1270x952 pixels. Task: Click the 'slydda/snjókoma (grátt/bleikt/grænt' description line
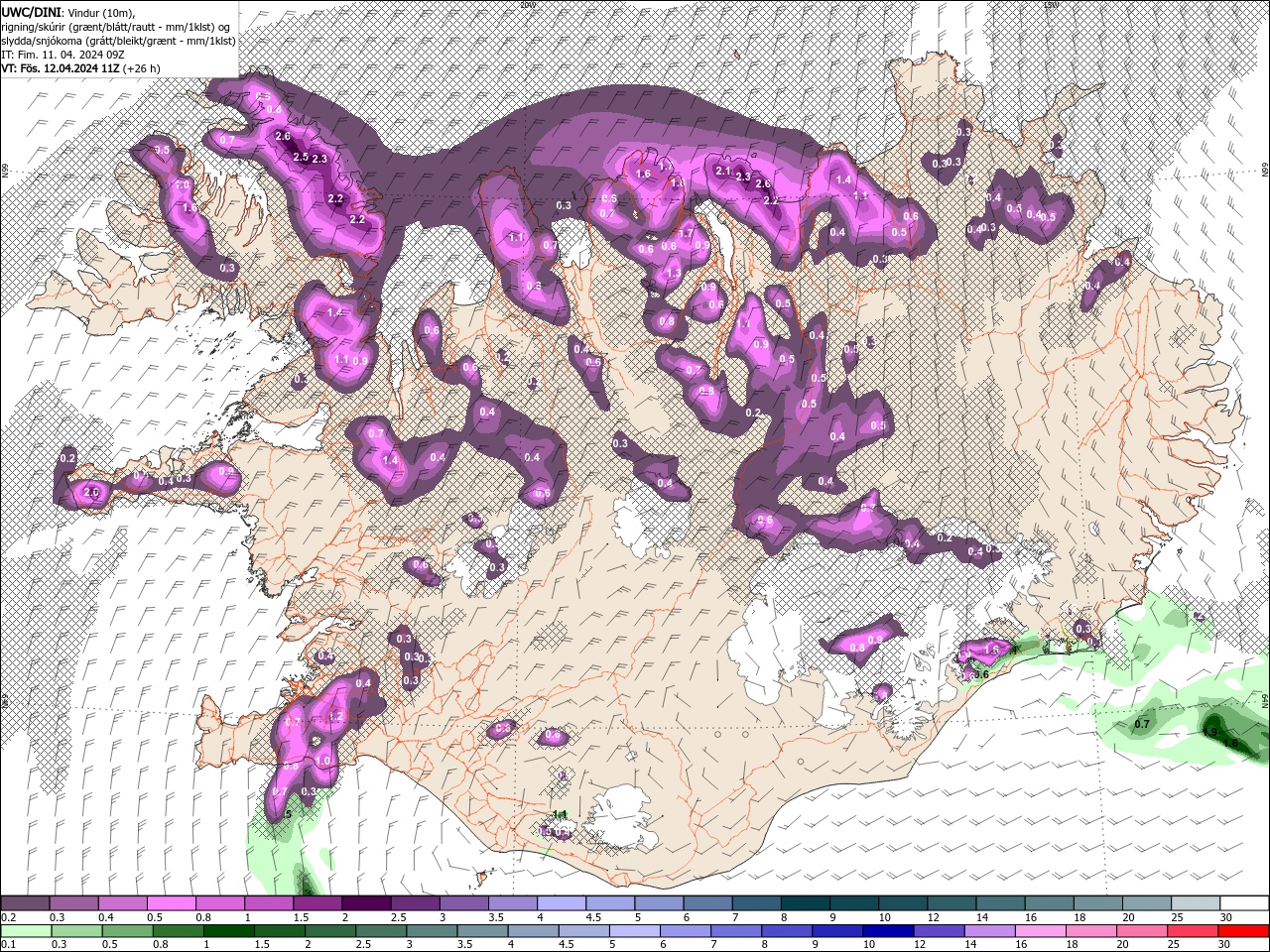coord(117,41)
